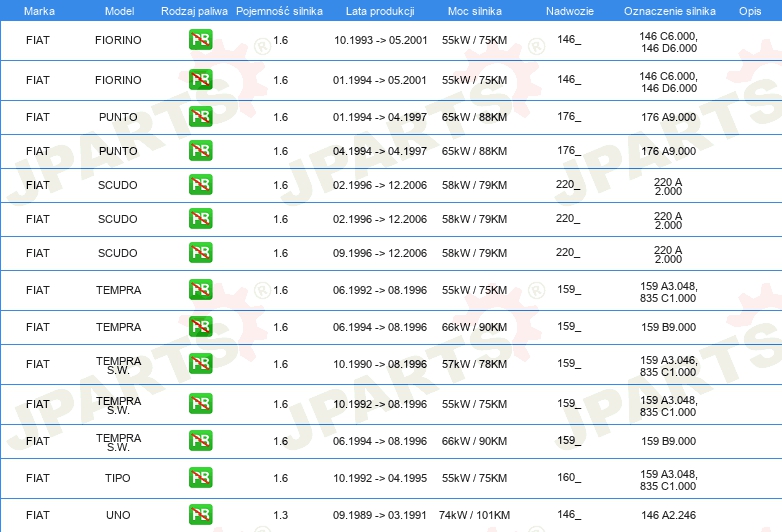Click the Pojemność silnika column header
This screenshot has width=782, height=532.
(279, 11)
